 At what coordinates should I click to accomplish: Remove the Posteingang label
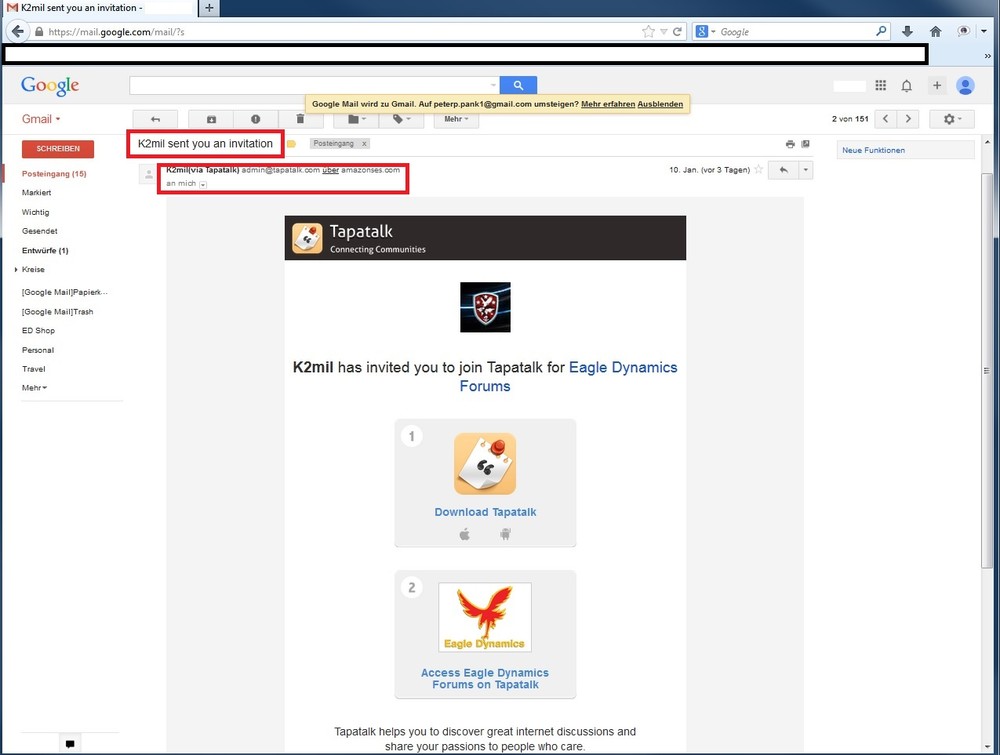[364, 144]
